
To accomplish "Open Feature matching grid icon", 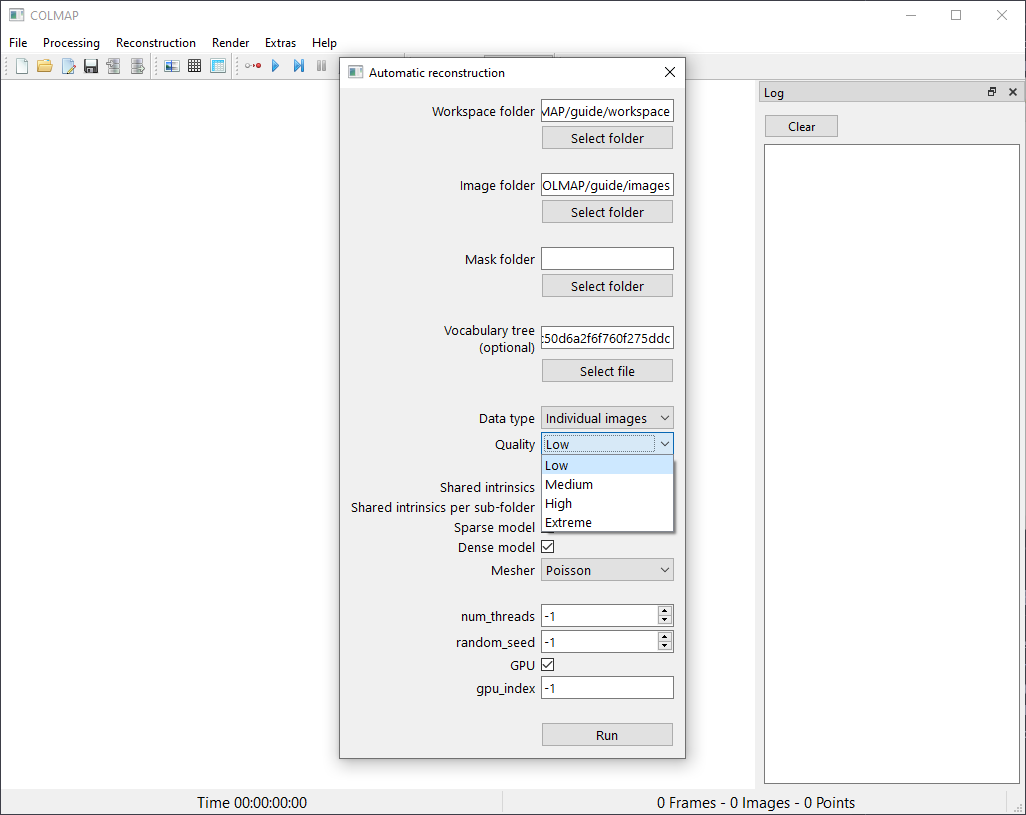I will (x=194, y=66).
